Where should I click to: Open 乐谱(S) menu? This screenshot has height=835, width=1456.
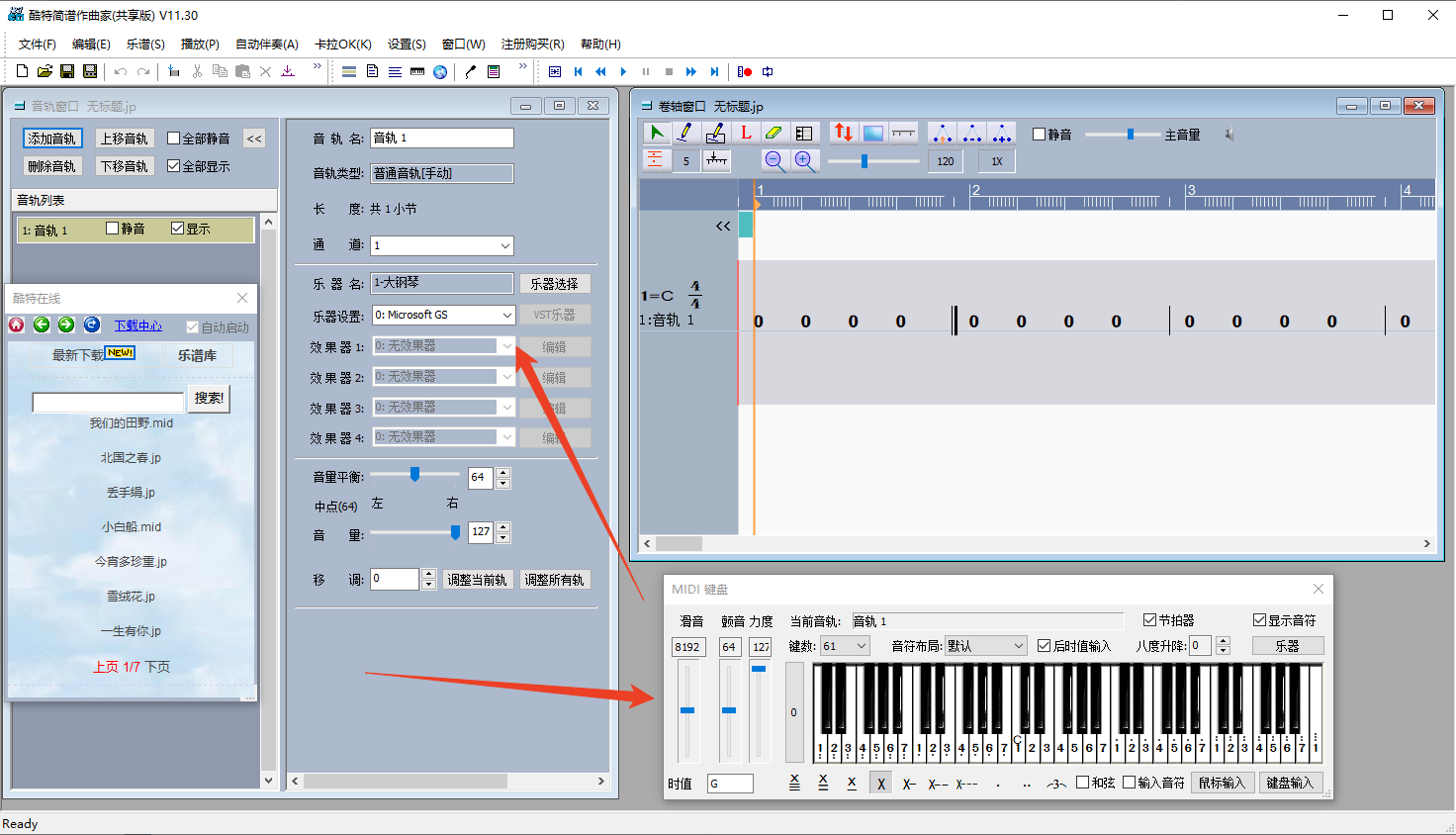pyautogui.click(x=145, y=44)
